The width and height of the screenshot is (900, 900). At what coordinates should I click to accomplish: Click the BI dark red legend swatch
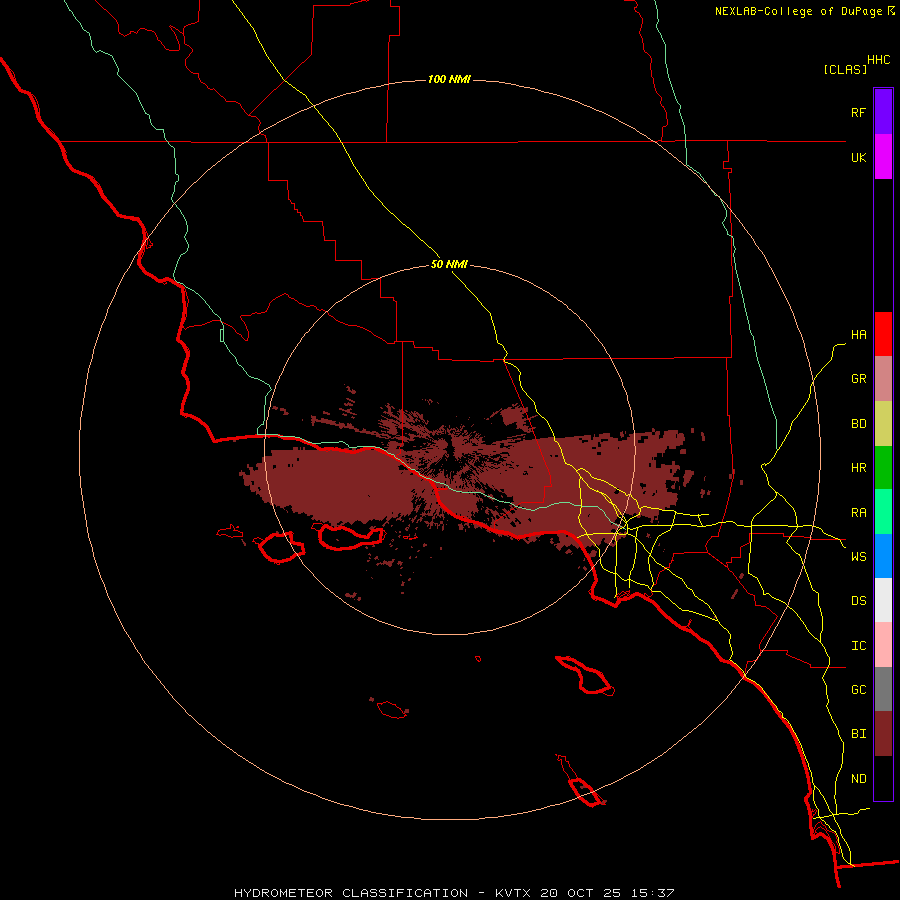point(883,734)
